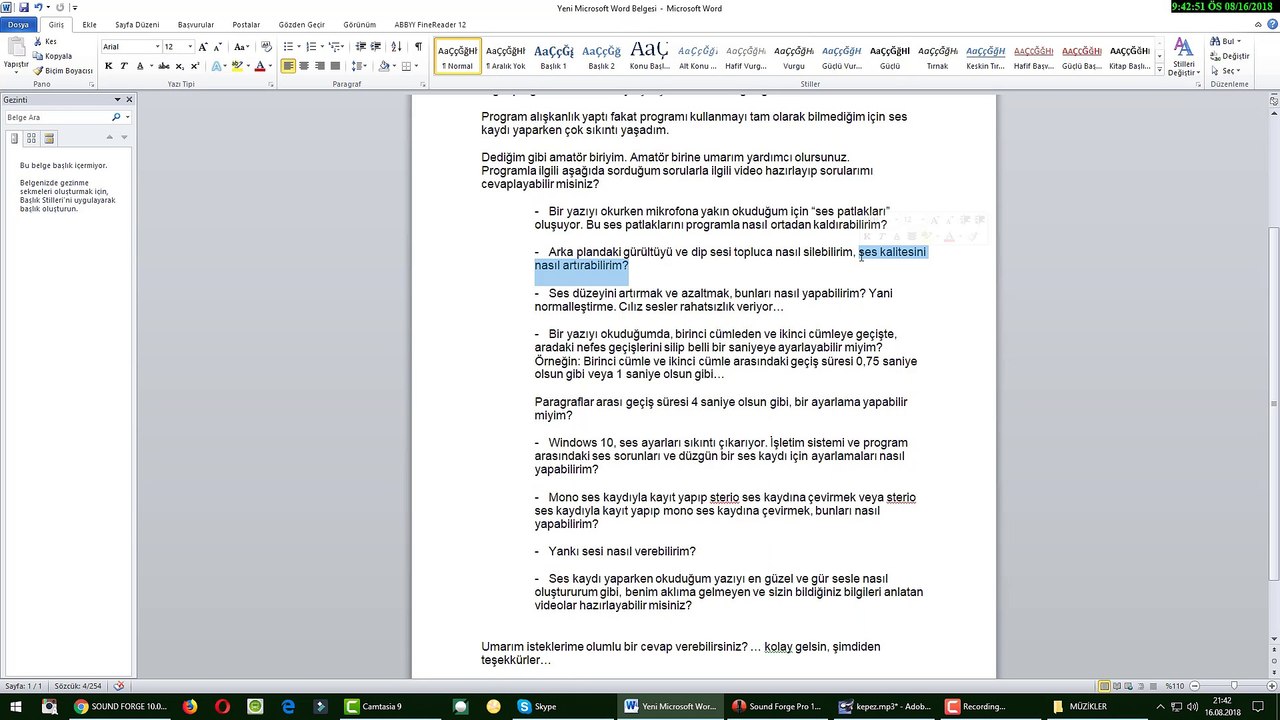The width and height of the screenshot is (1280, 720).
Task: Switch to ABBYY FineReader 12 tab
Action: coord(430,24)
